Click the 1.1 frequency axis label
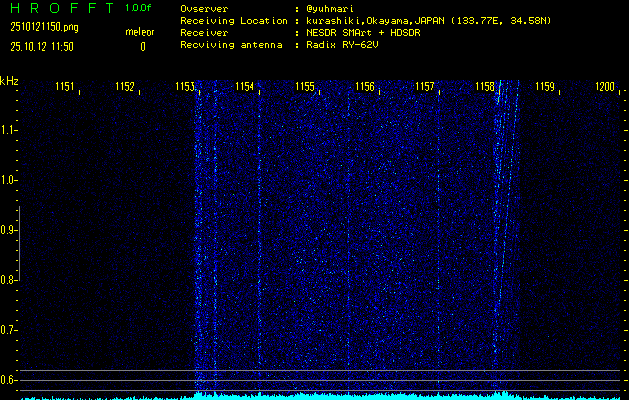 9,130
